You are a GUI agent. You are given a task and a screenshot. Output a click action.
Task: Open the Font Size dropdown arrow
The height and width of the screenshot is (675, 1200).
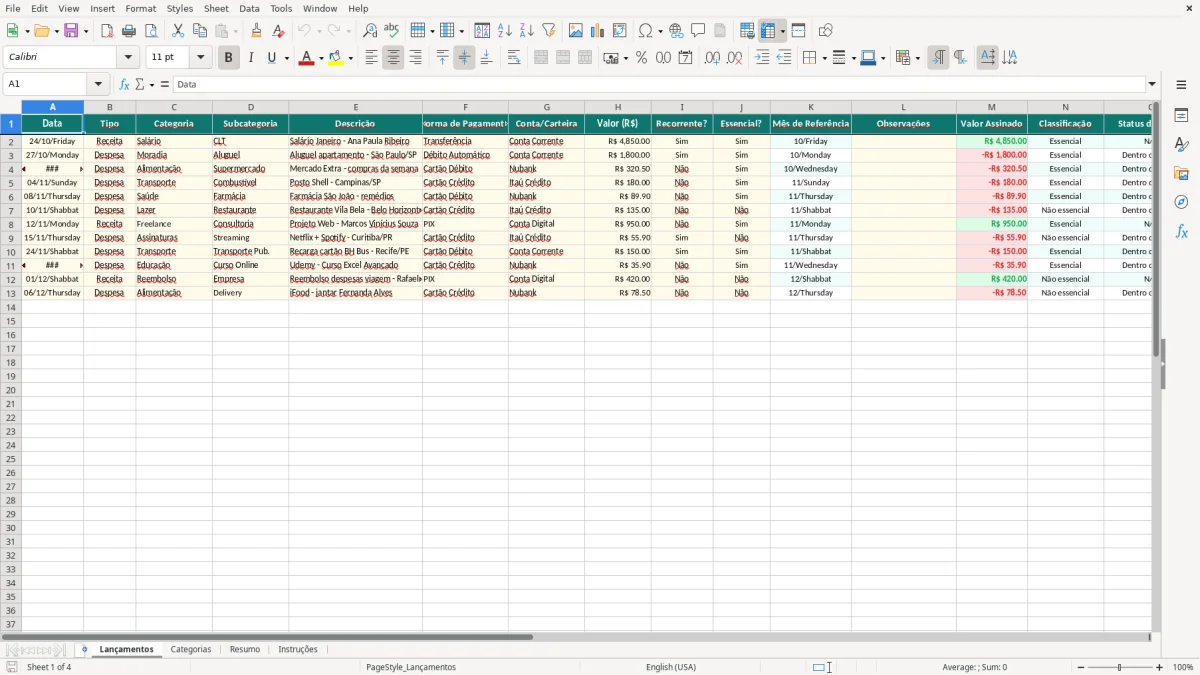200,58
